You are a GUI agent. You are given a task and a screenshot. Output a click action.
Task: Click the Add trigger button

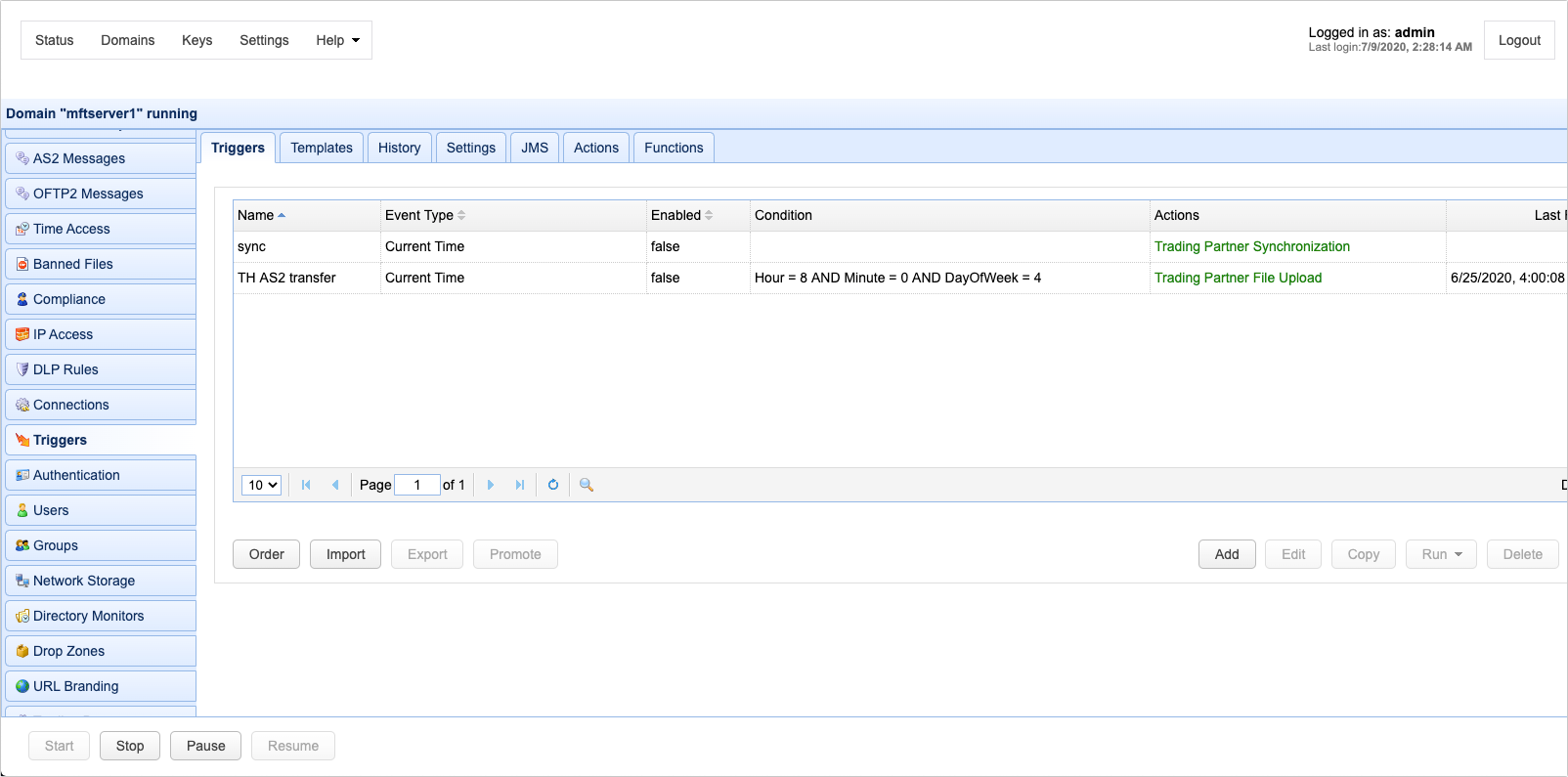pyautogui.click(x=1227, y=554)
